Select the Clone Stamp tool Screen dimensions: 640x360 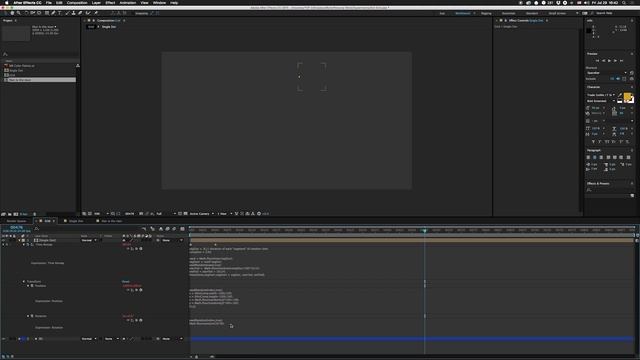(x=74, y=13)
